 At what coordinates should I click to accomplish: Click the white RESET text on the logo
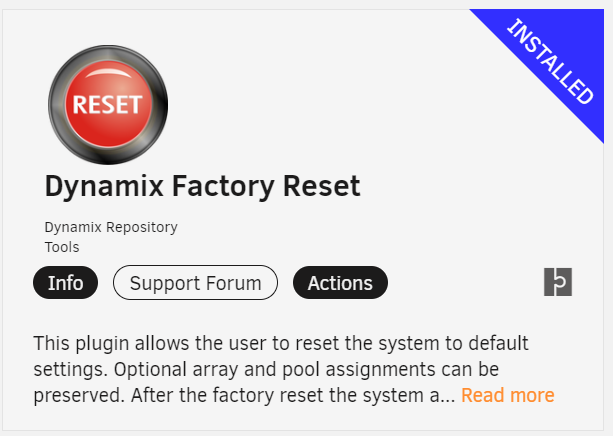107,105
